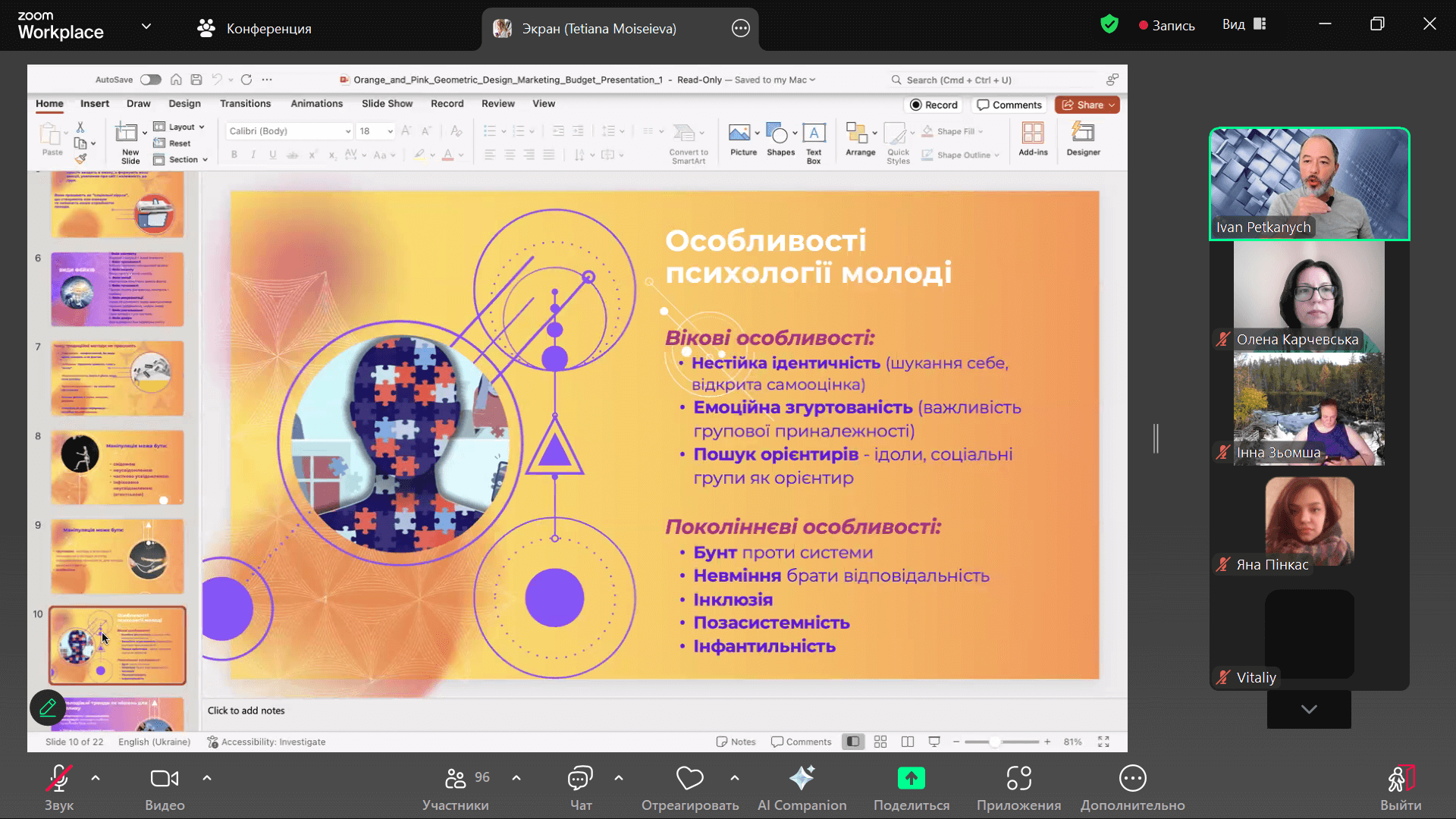Open the Insert ribbon tab

95,104
